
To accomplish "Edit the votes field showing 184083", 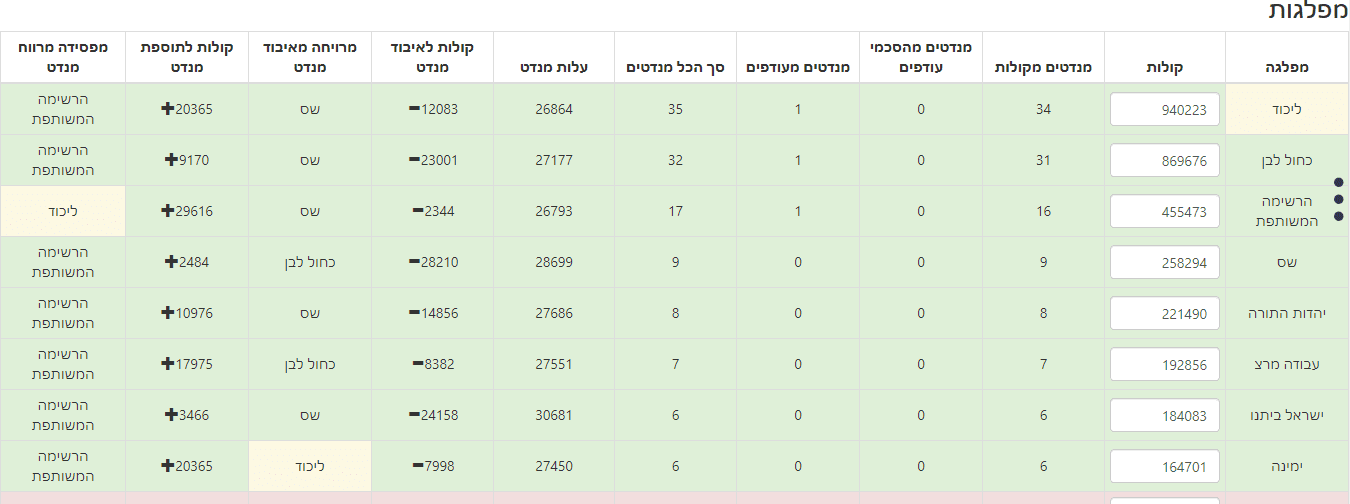I will click(x=1165, y=415).
